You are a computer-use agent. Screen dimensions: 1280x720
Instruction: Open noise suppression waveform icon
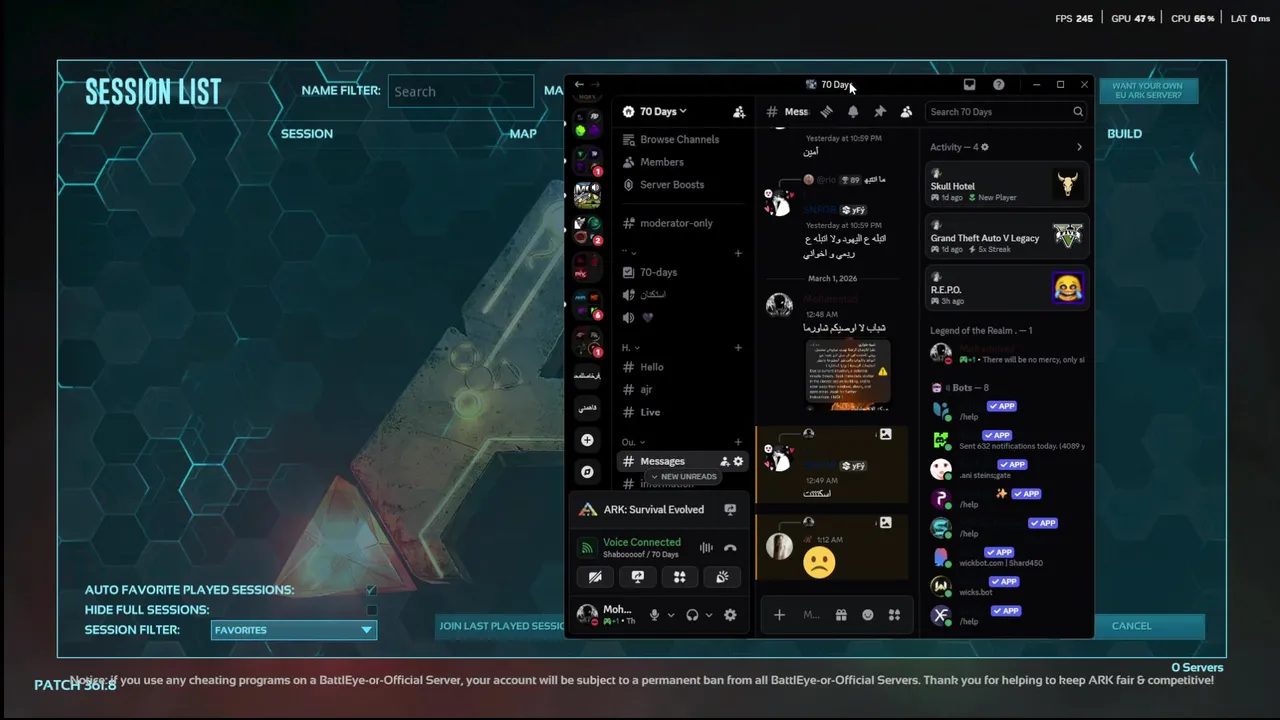pyautogui.click(x=706, y=547)
